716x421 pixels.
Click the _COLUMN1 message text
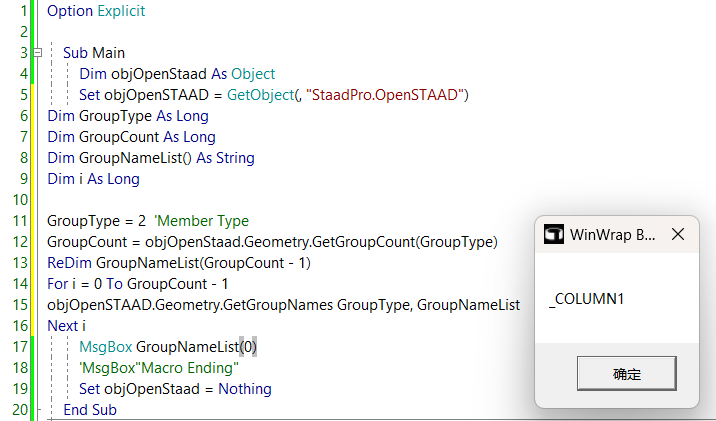[x=587, y=299]
